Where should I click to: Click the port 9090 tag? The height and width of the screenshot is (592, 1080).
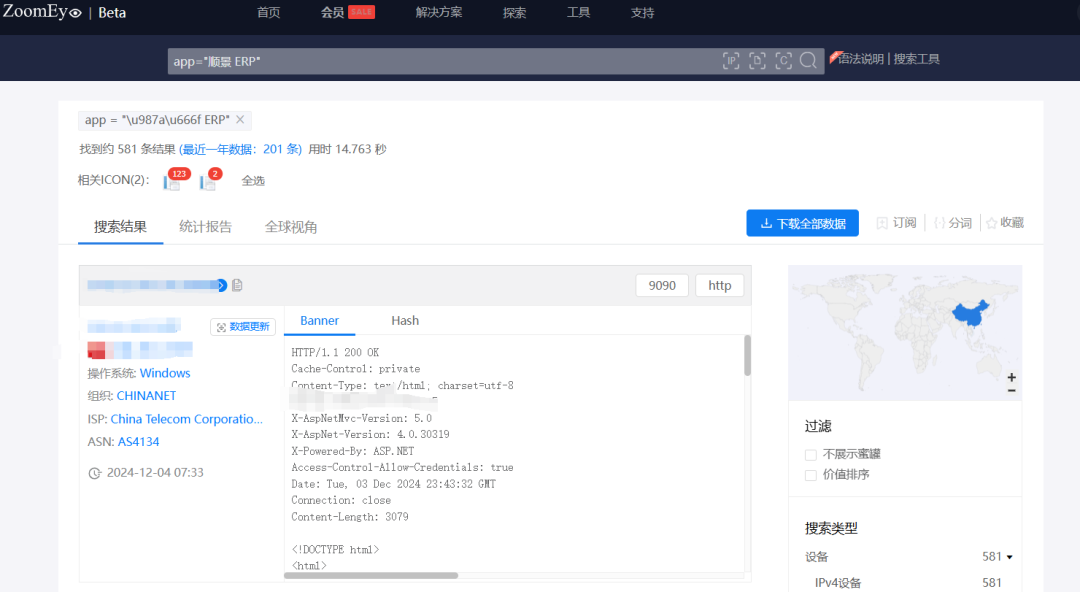pos(662,285)
